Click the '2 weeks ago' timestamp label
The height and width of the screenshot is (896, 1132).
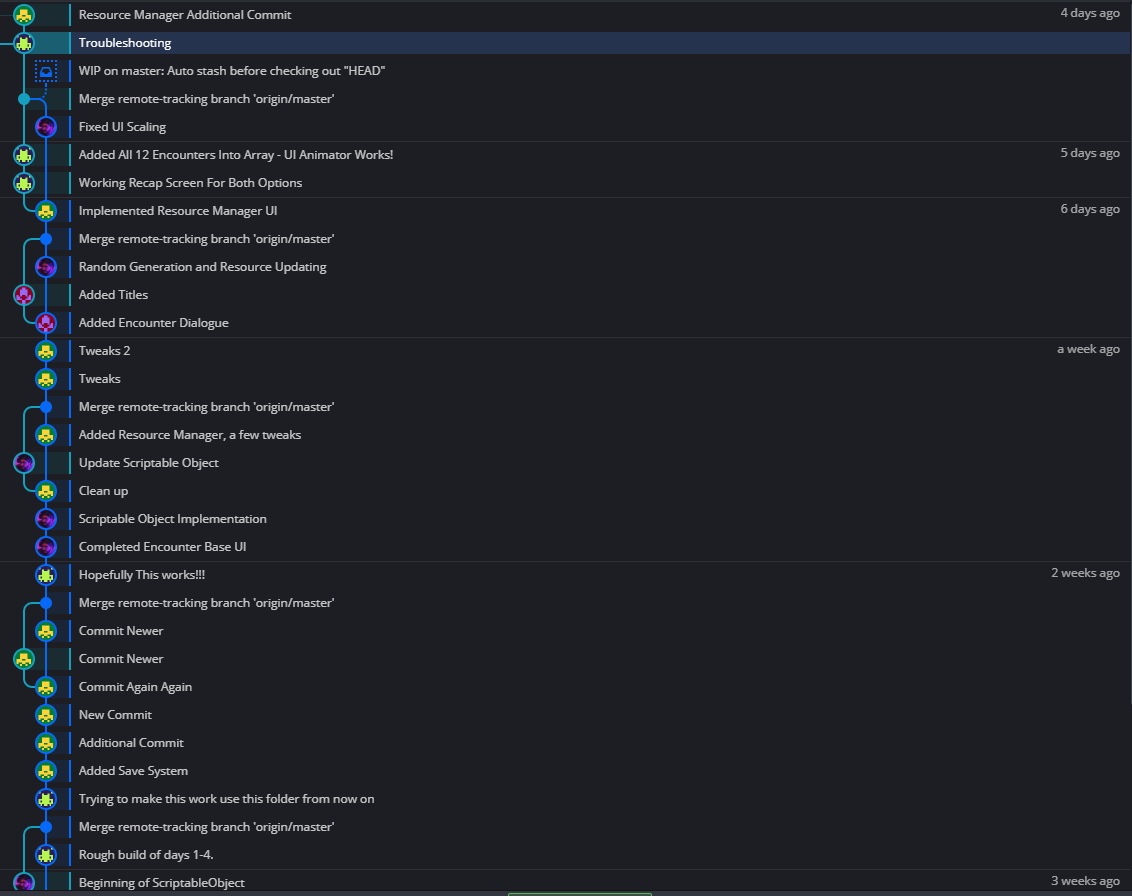point(1085,573)
